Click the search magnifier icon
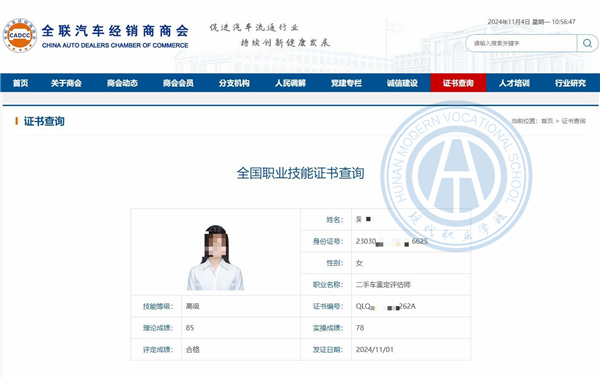 pyautogui.click(x=587, y=43)
